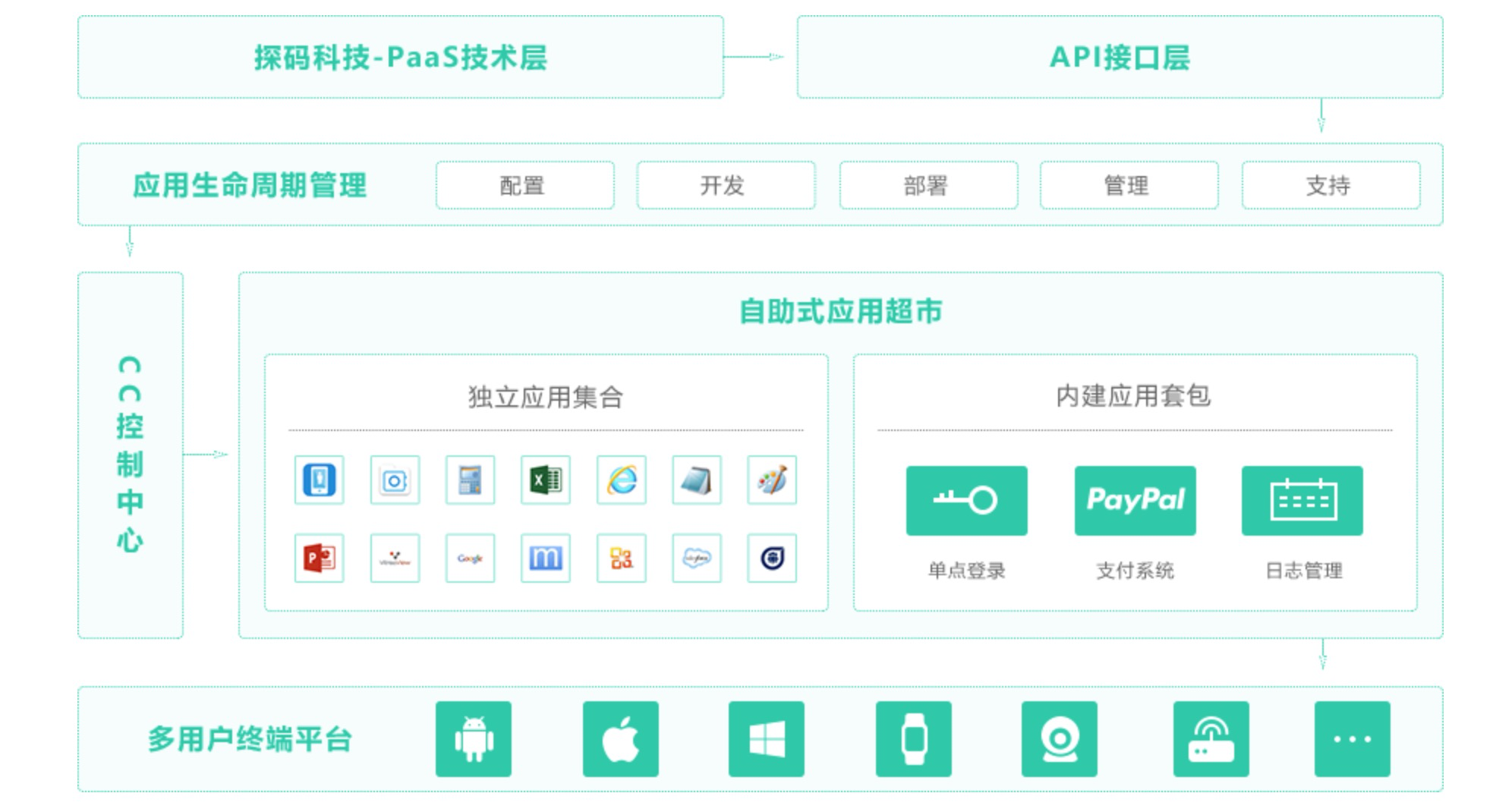Launch the Calculator app icon
The height and width of the screenshot is (812, 1512).
point(470,480)
